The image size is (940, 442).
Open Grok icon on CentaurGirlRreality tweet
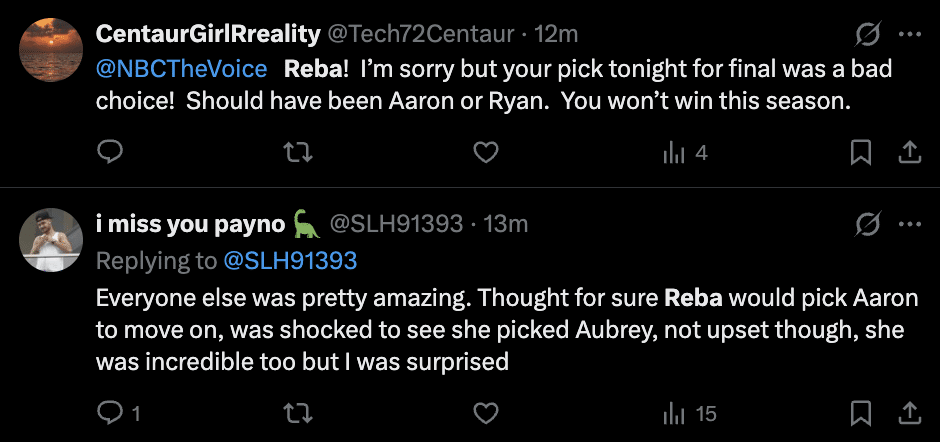(867, 35)
